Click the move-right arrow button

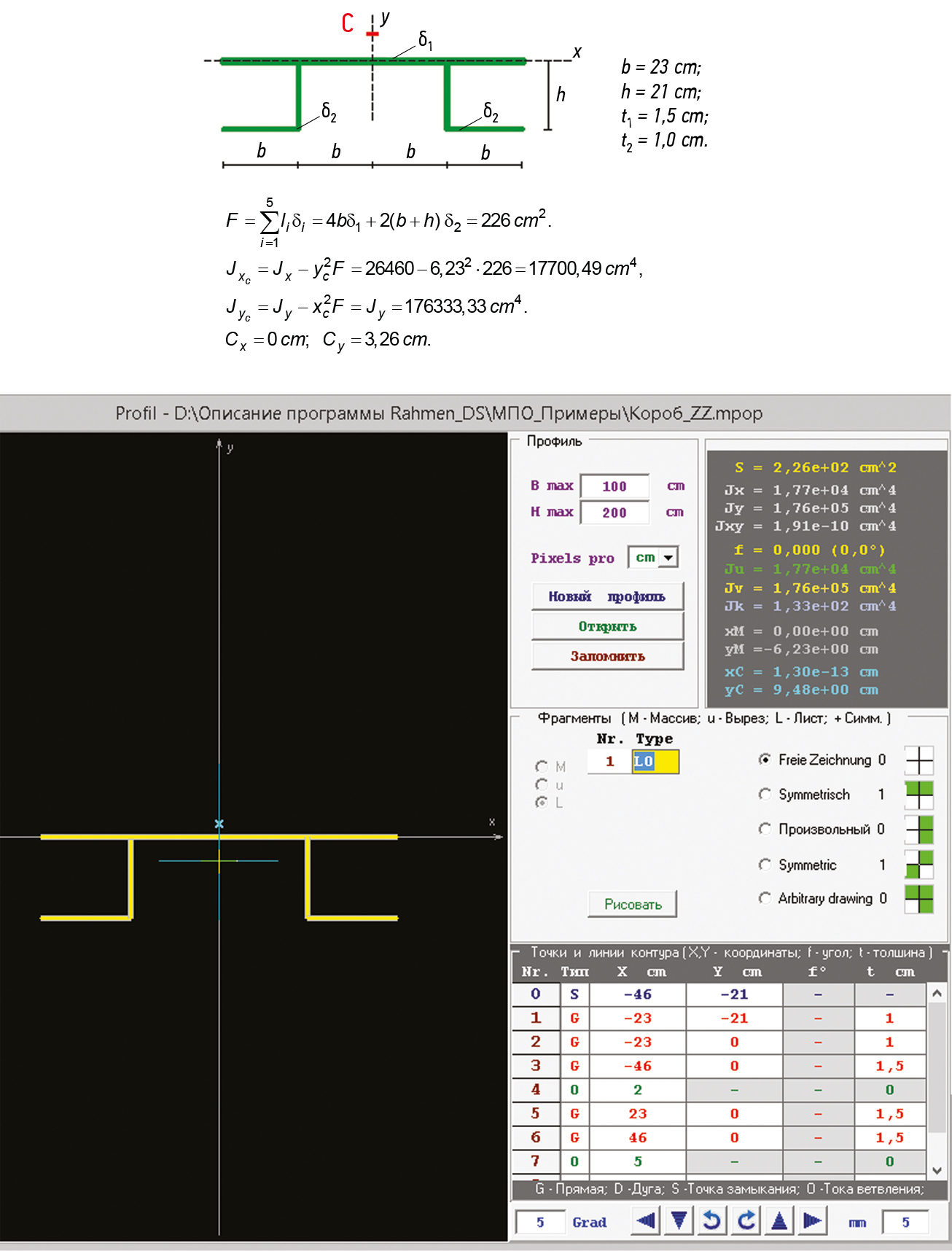pyautogui.click(x=813, y=1220)
